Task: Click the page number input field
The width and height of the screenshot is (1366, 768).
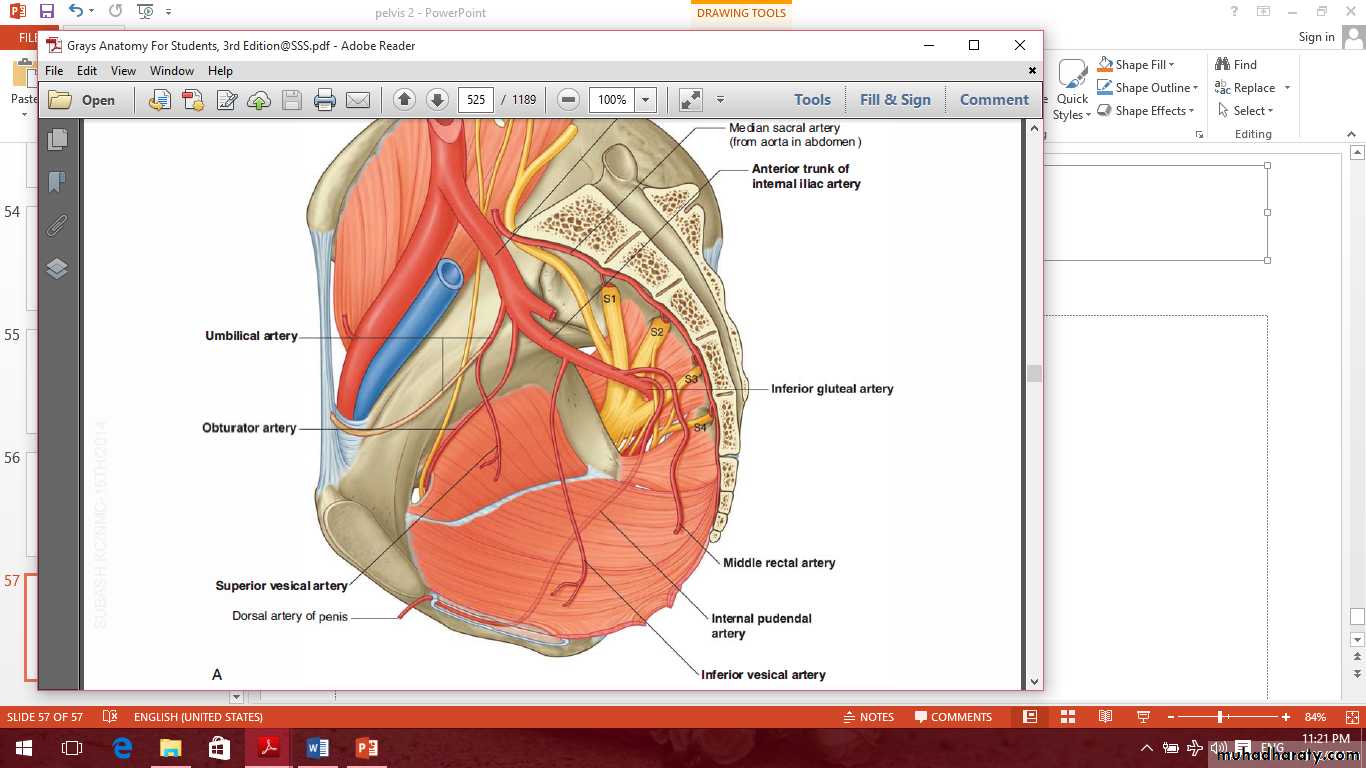Action: [476, 100]
